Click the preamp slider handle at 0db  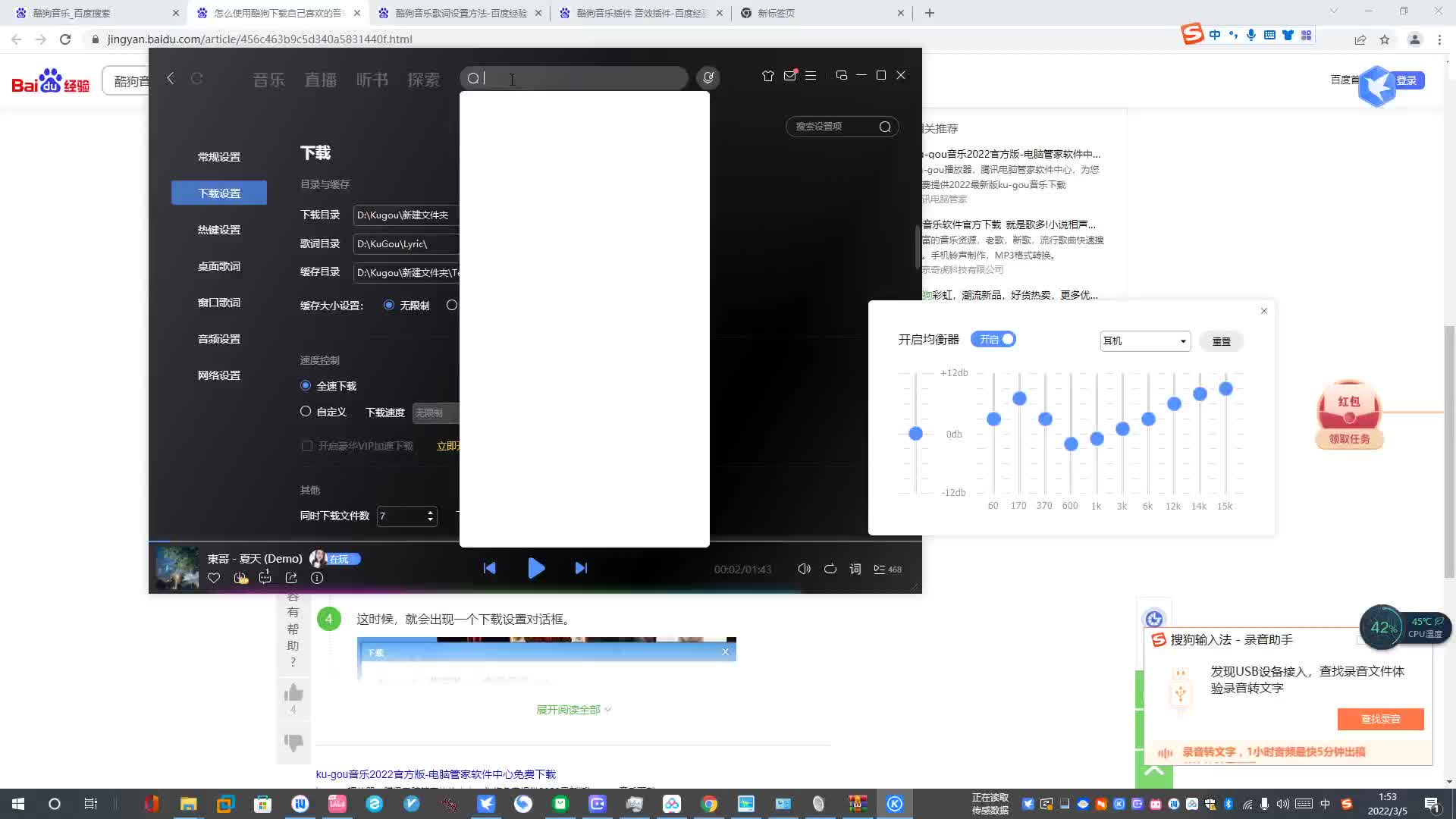coord(915,434)
